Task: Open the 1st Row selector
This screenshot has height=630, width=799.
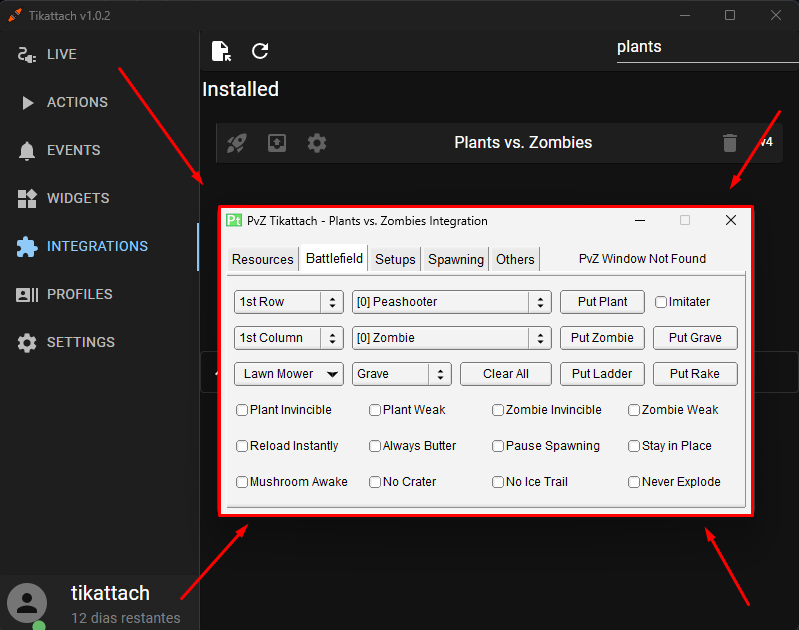Action: coord(289,302)
